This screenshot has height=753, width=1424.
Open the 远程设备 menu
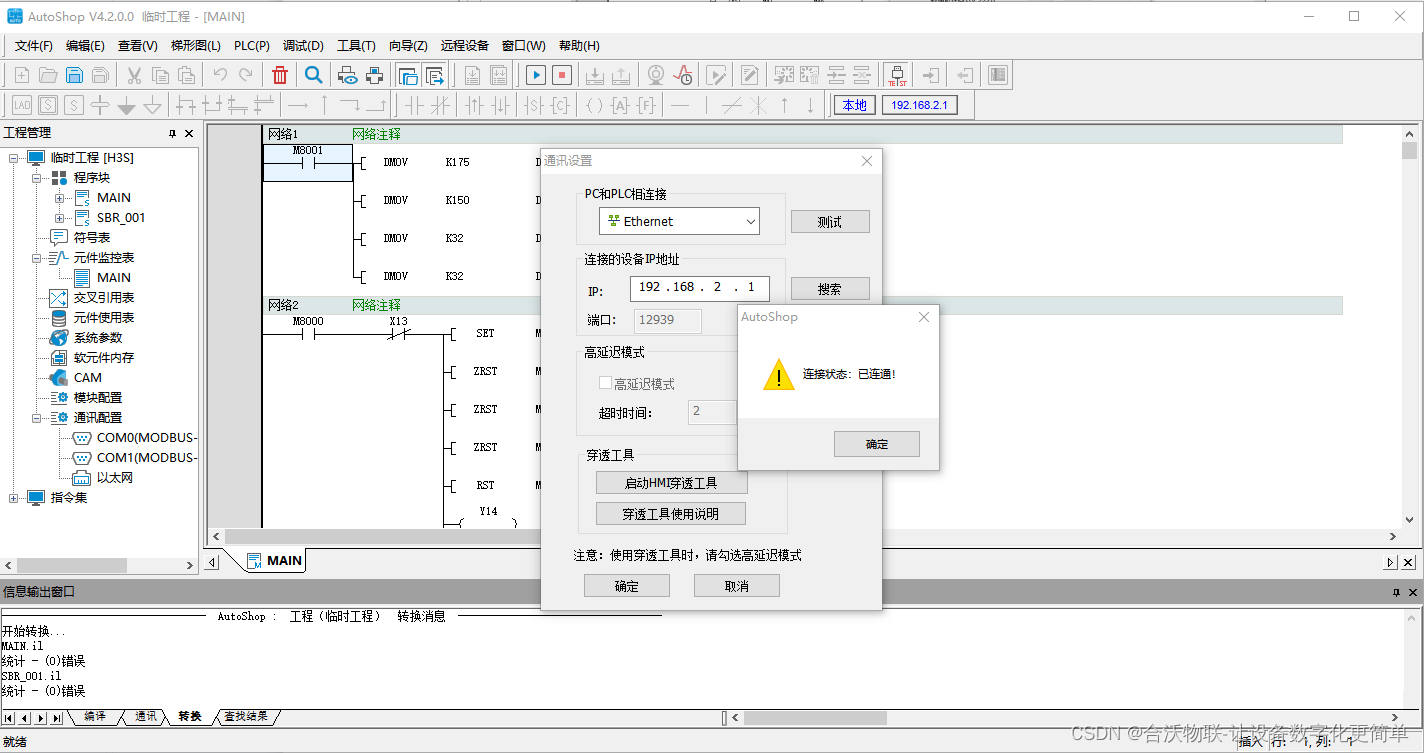(465, 46)
